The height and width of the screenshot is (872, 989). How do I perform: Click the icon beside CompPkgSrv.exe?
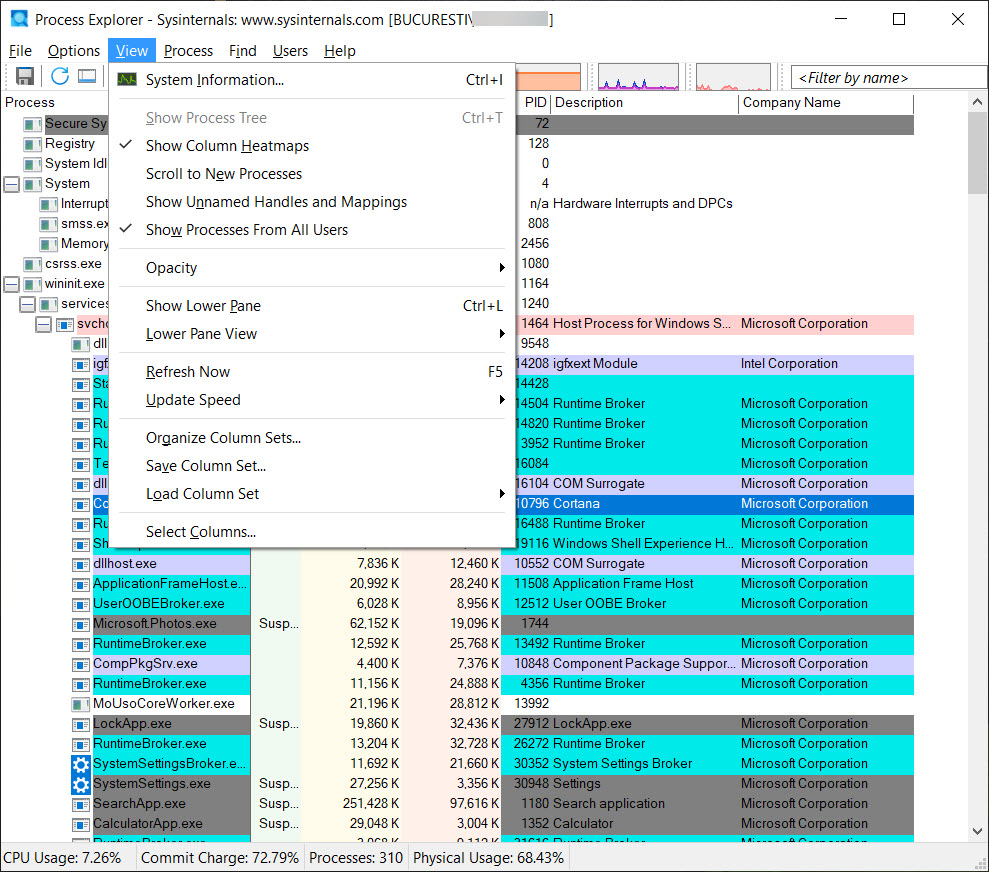click(81, 664)
